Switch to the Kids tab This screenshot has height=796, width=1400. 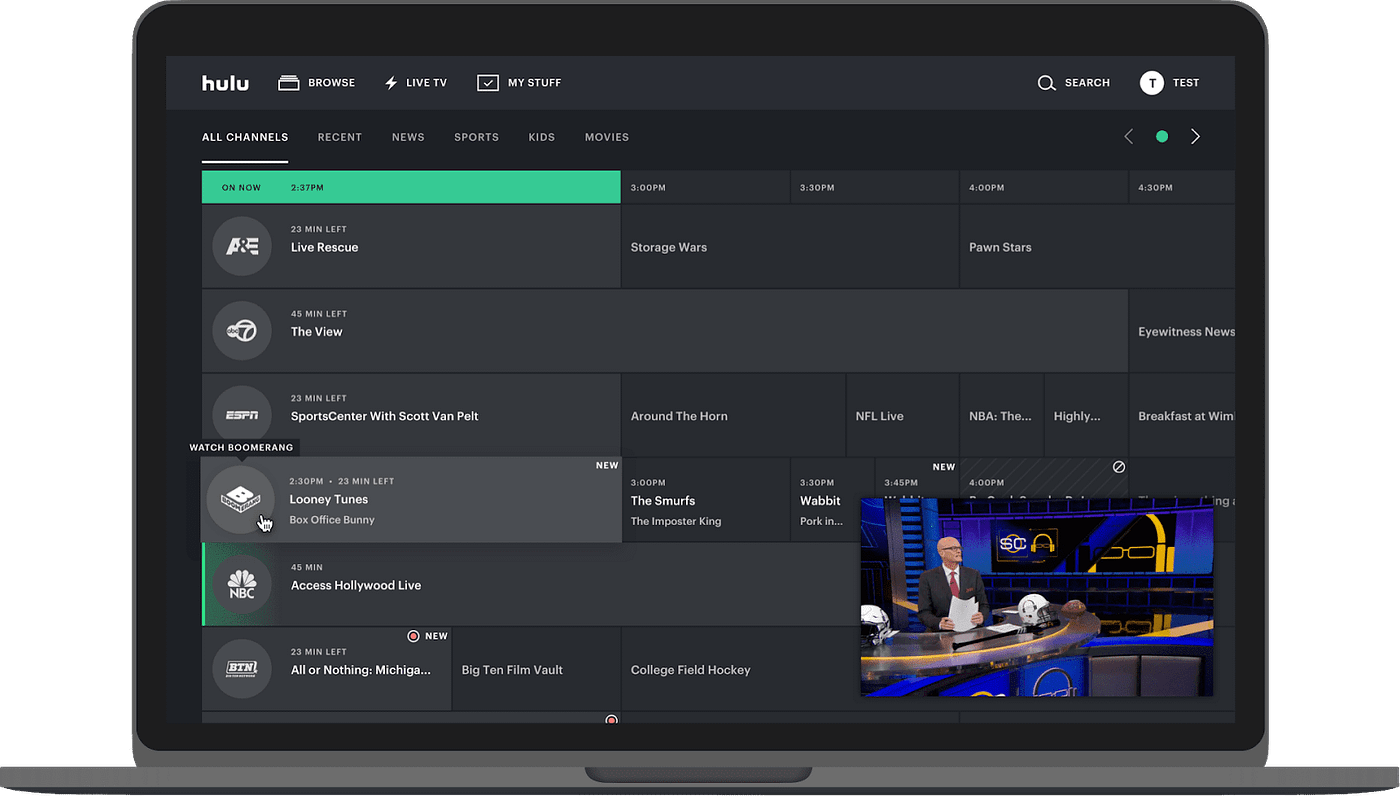[x=542, y=137]
